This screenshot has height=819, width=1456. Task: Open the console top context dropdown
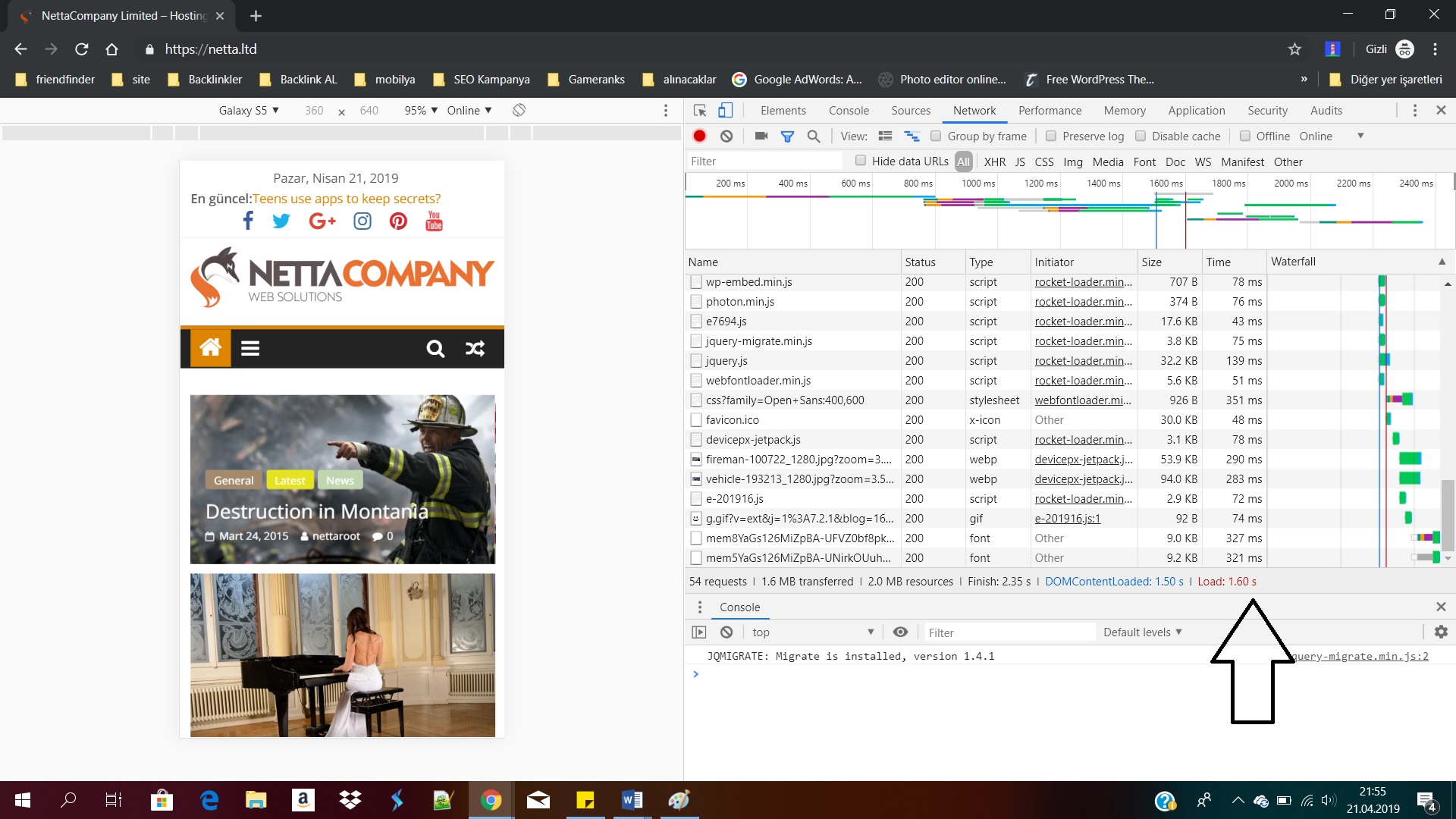coord(812,632)
